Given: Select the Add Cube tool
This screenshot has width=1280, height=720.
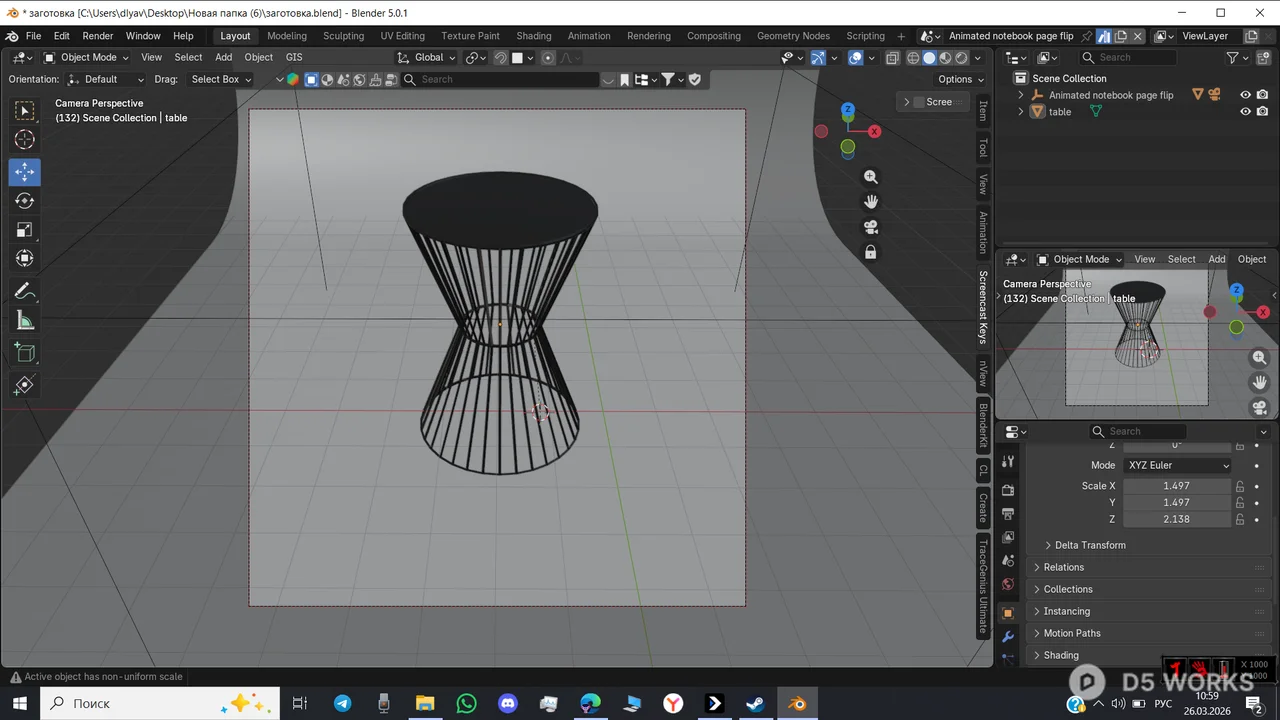Looking at the screenshot, I should click(x=25, y=353).
